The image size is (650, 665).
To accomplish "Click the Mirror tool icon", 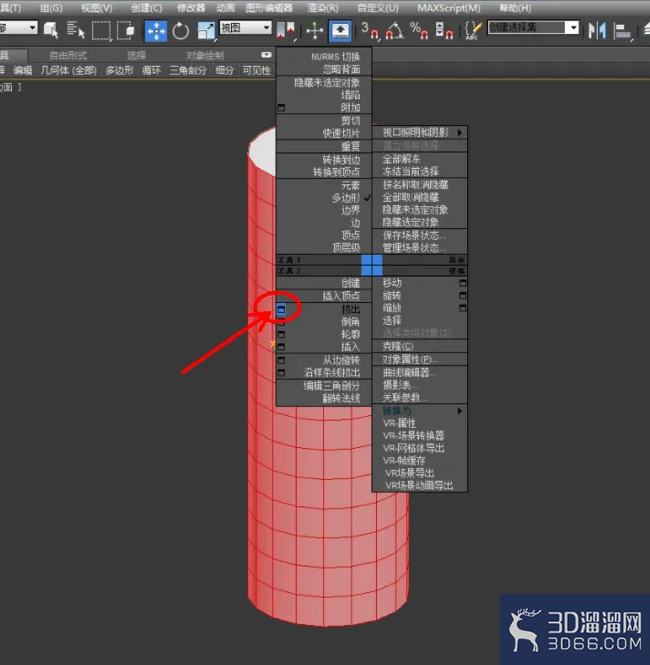I will [597, 31].
